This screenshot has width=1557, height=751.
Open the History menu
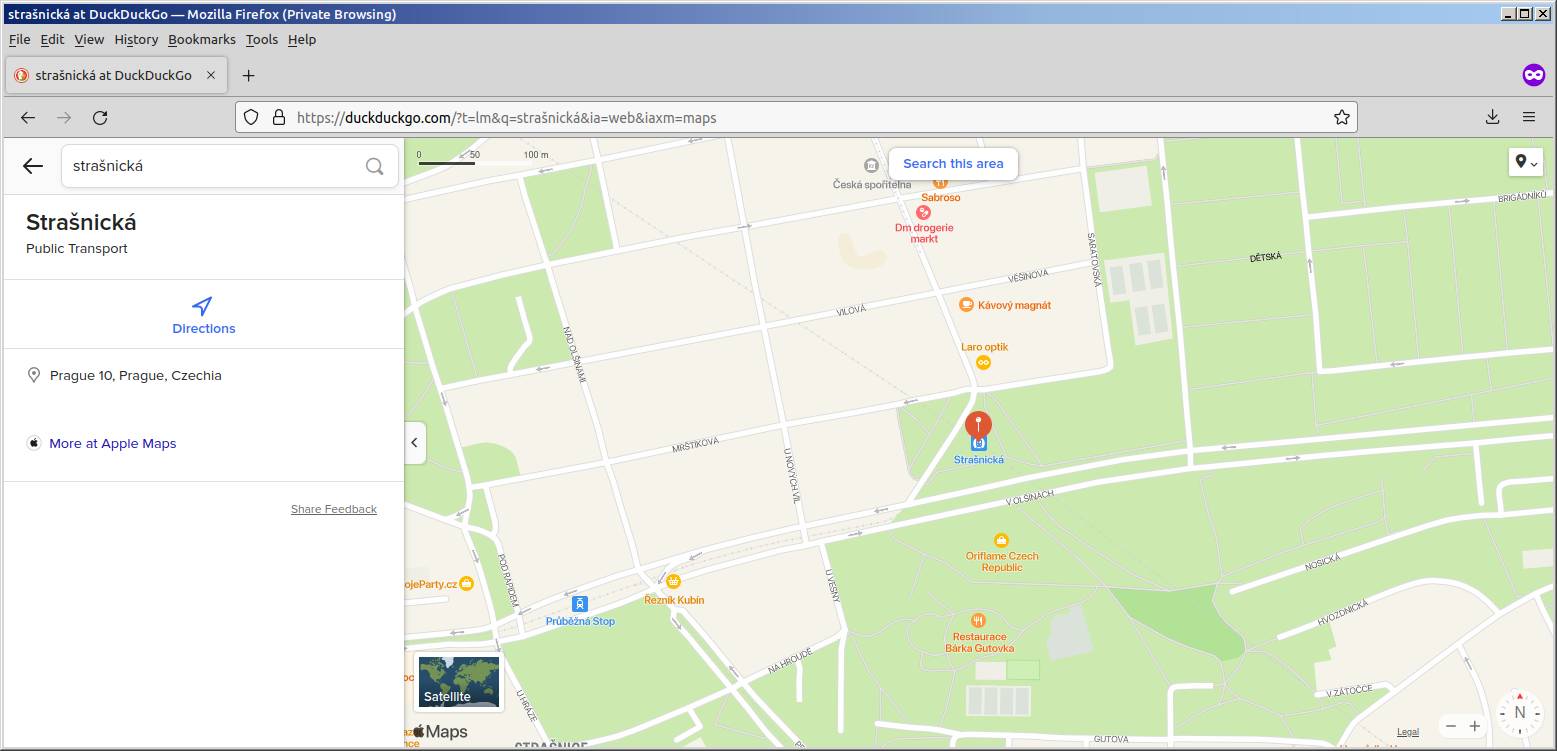(x=136, y=39)
